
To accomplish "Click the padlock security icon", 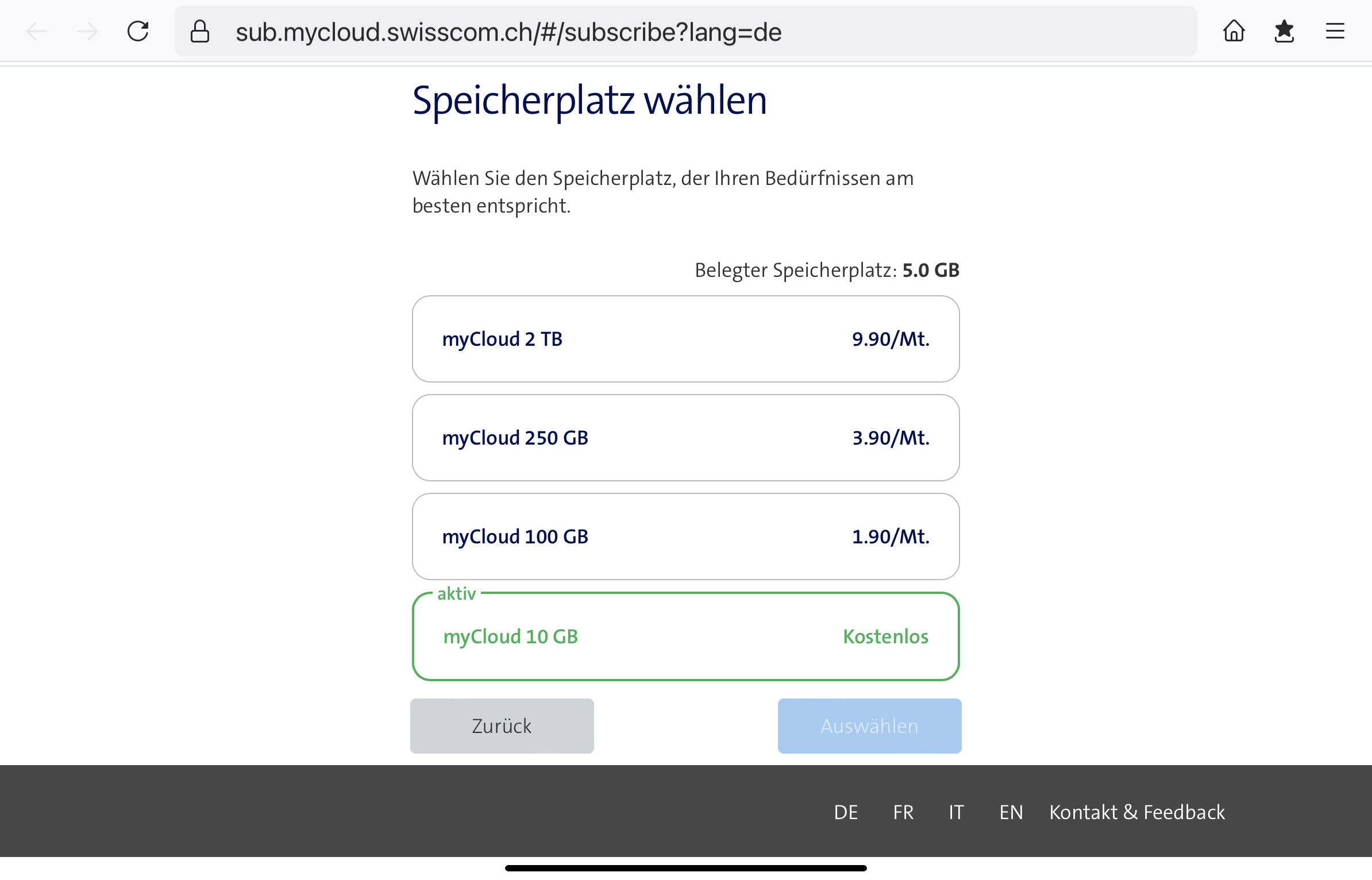I will pos(199,32).
